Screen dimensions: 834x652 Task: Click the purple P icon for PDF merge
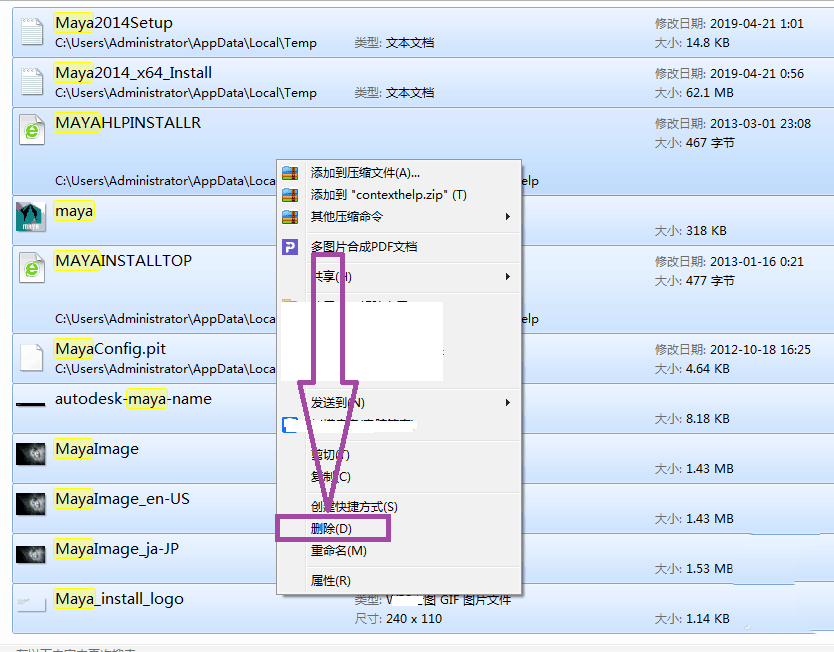[290, 247]
